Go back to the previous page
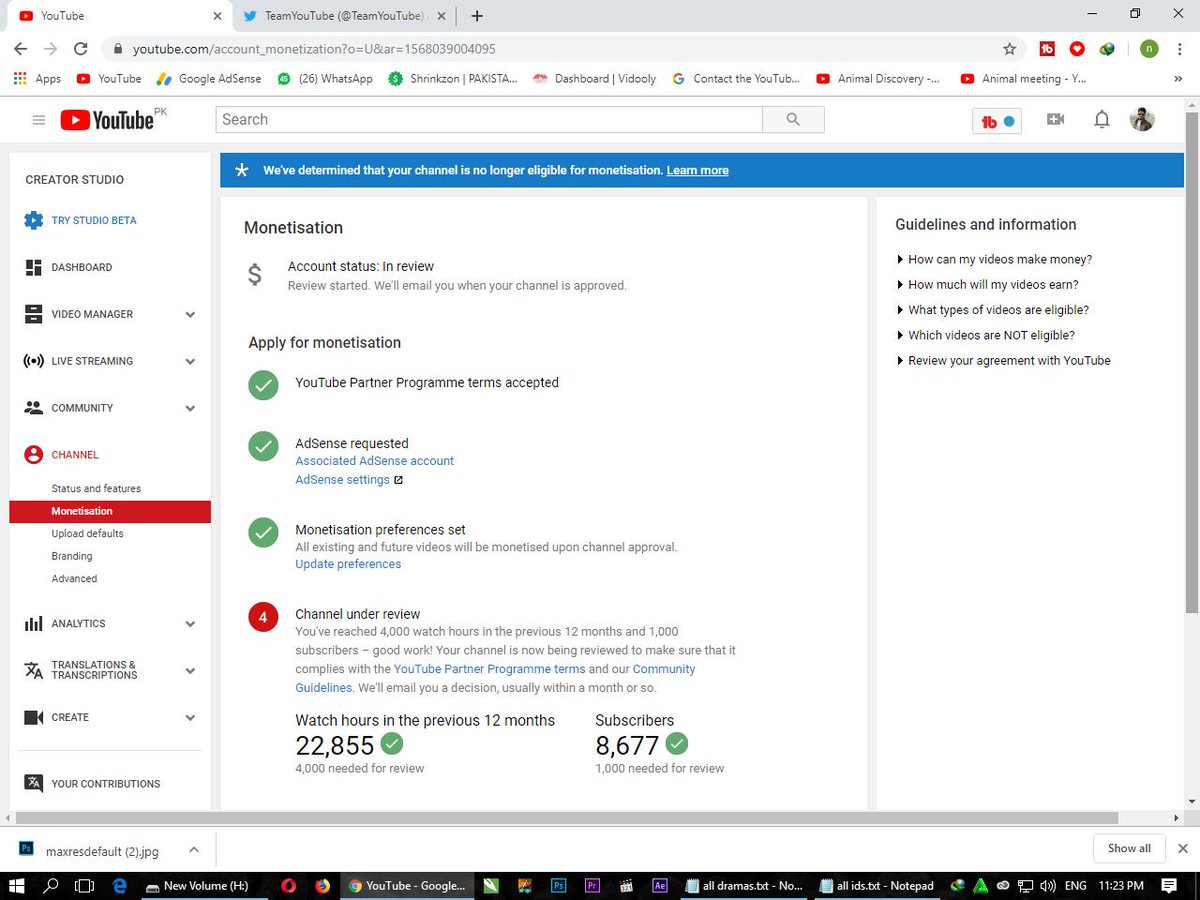Screen dimensions: 1200x900 tap(21, 49)
